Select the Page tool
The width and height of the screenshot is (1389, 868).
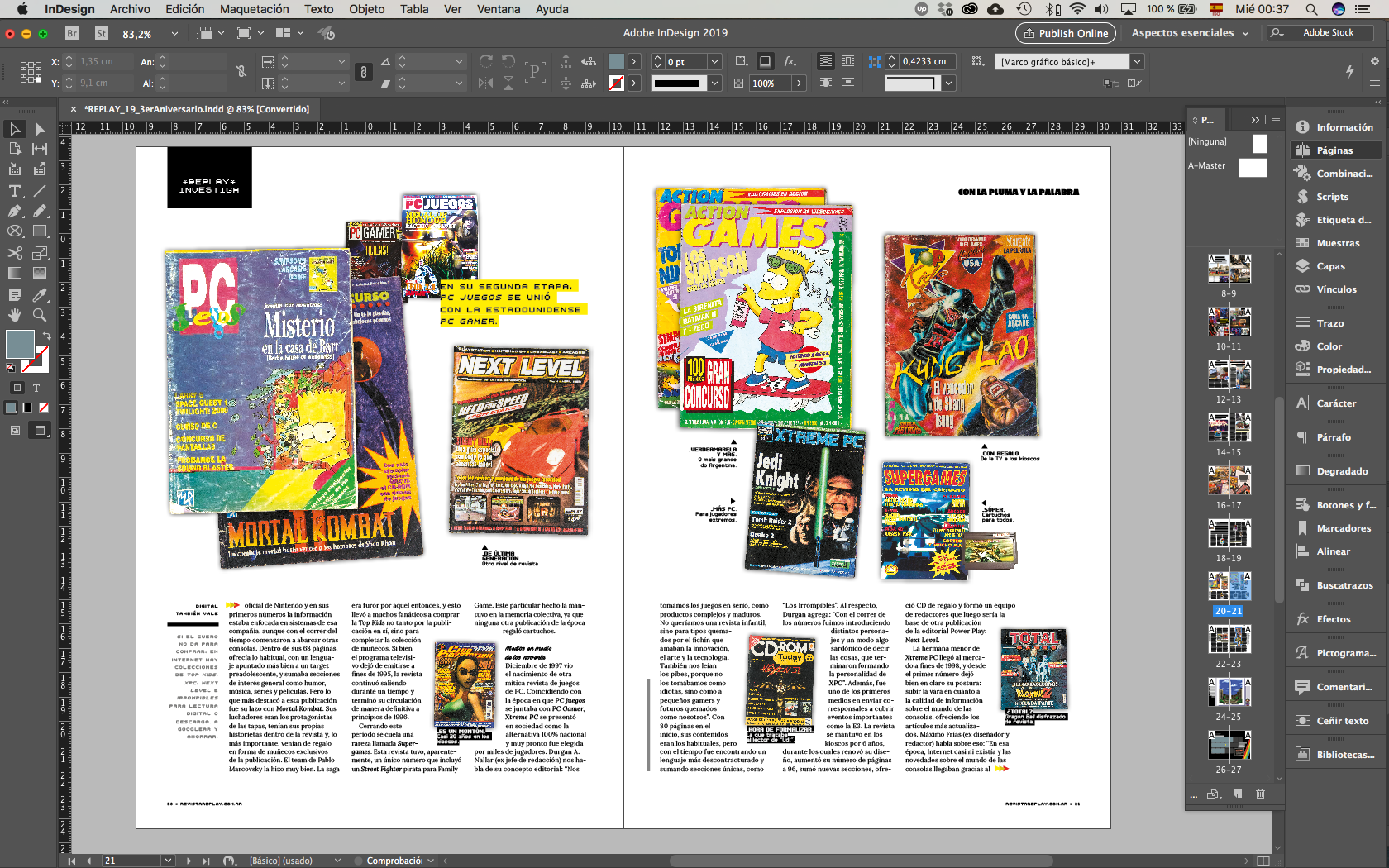click(x=15, y=149)
